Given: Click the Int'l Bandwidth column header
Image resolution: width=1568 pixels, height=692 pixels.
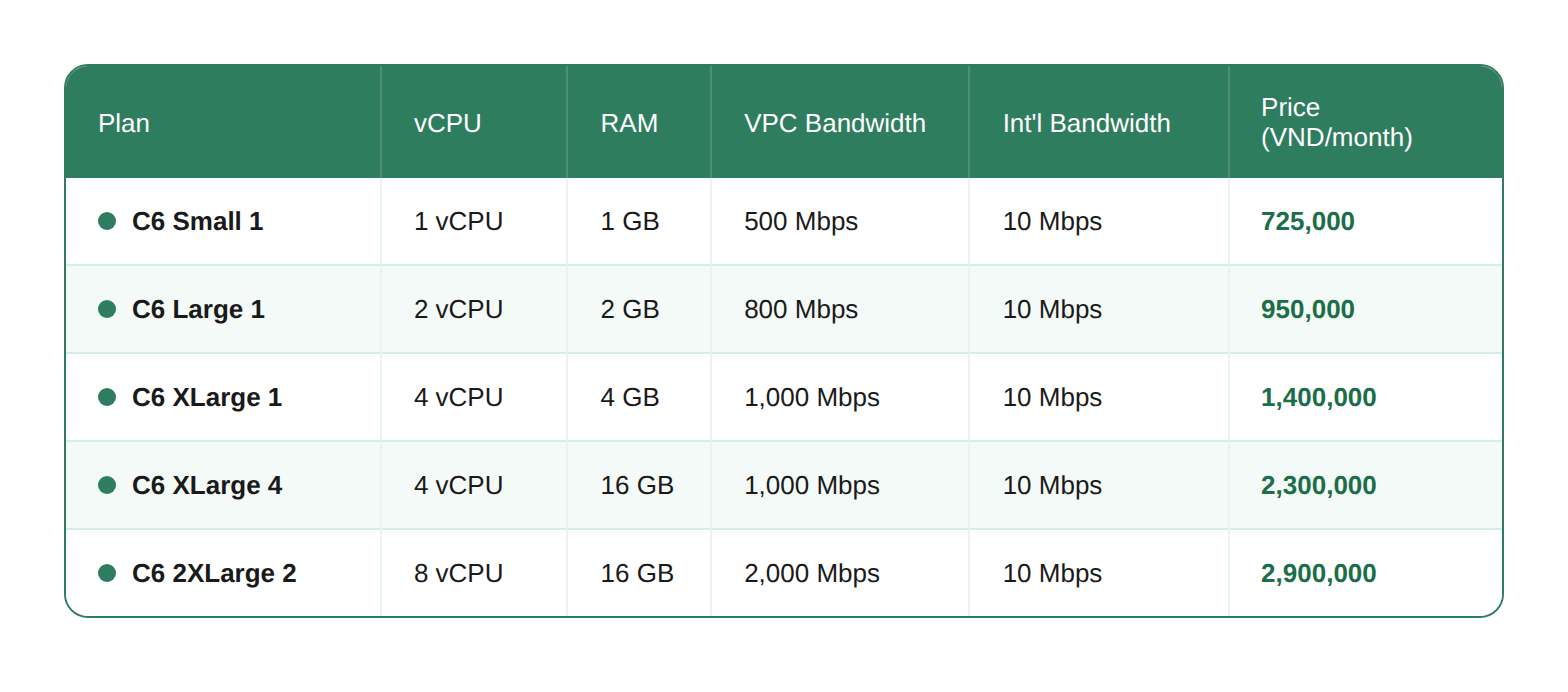Looking at the screenshot, I should [1087, 123].
